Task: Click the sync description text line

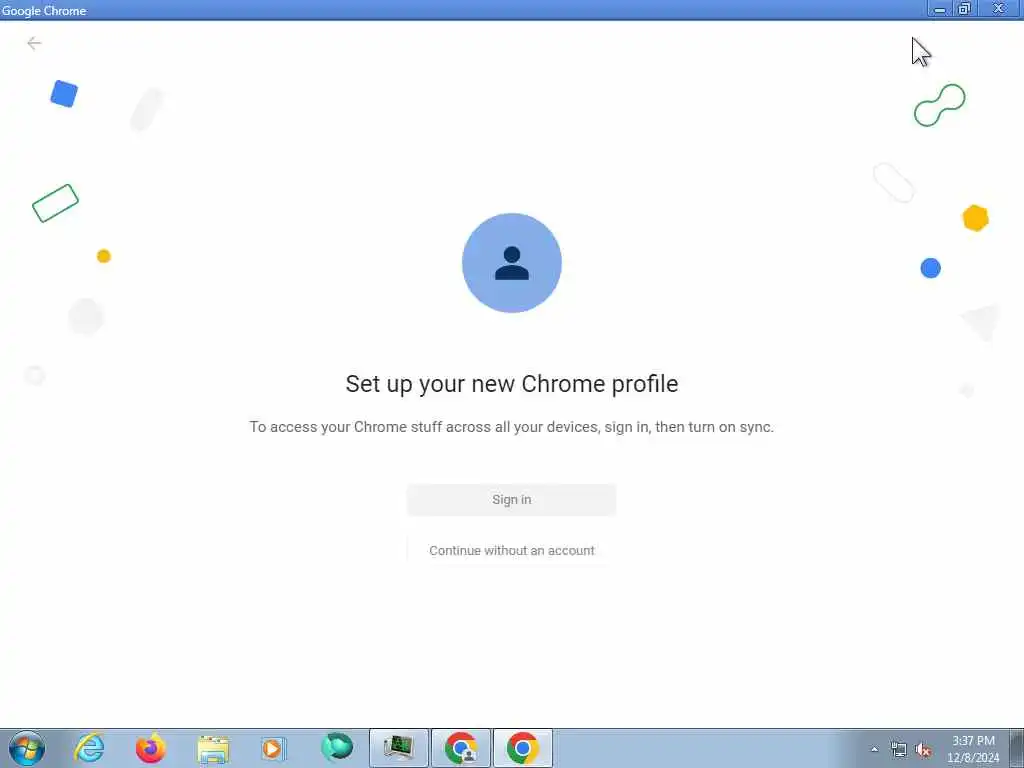Action: tap(511, 427)
